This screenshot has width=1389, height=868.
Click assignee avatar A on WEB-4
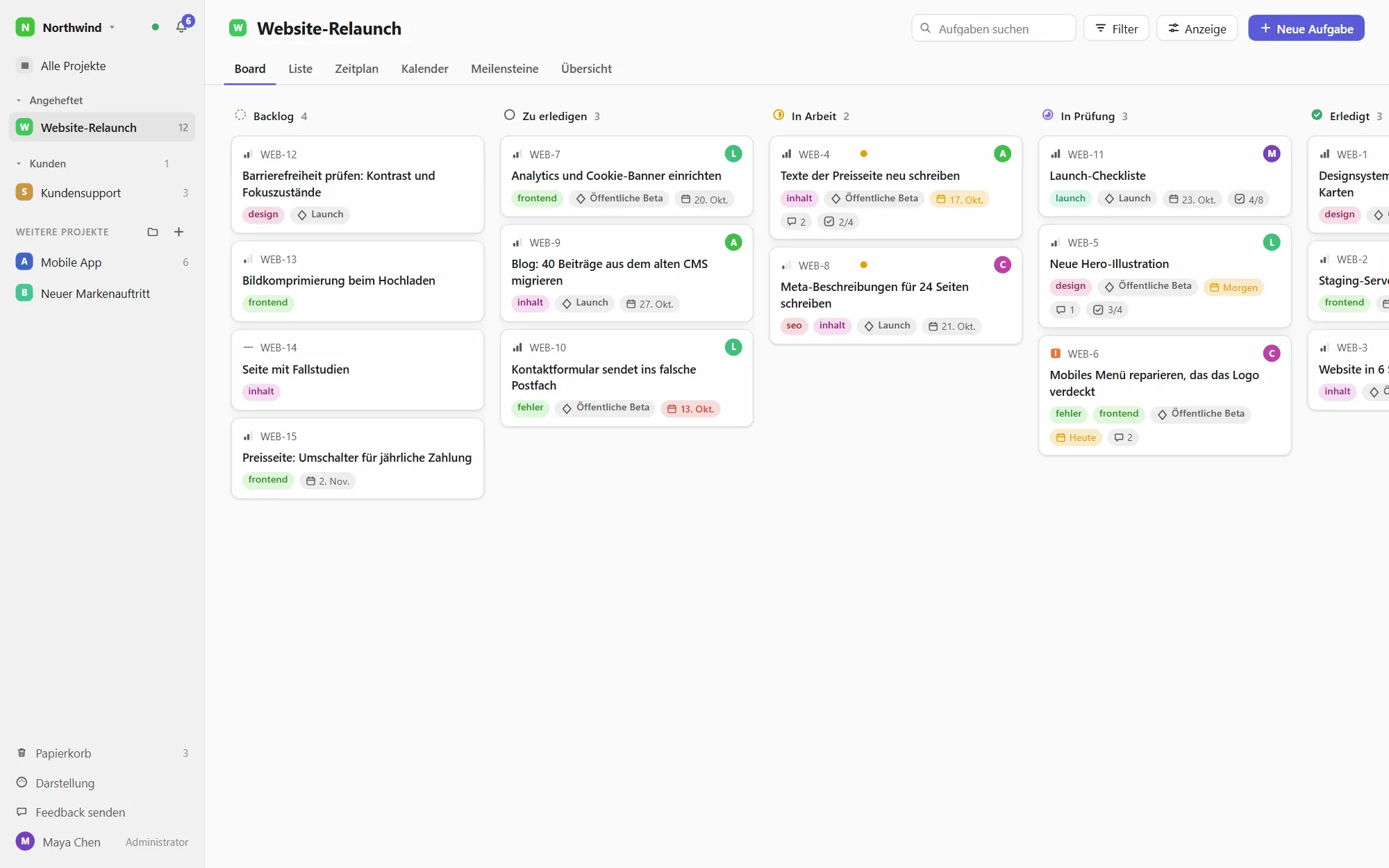coord(1002,153)
